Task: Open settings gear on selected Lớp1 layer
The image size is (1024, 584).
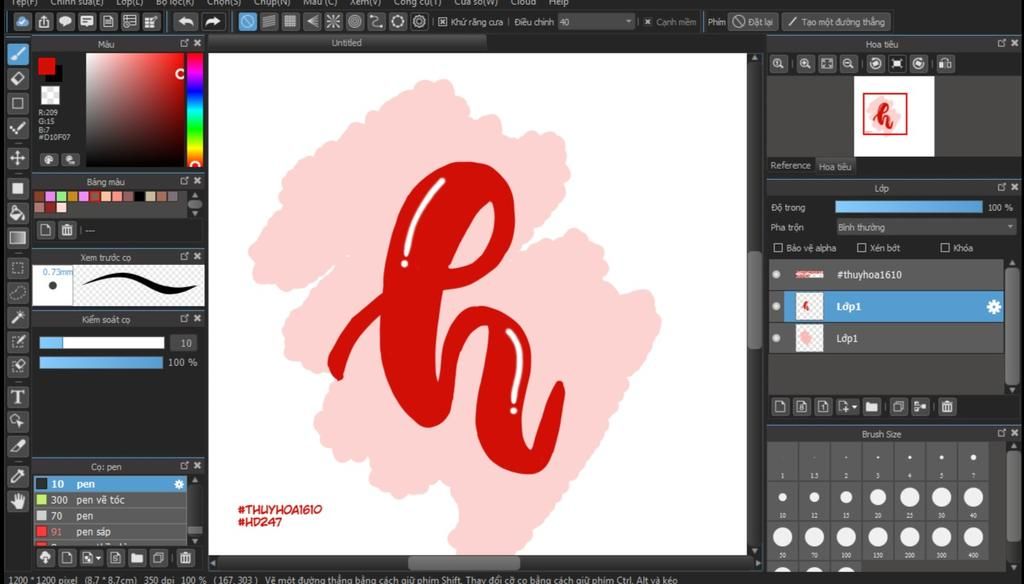Action: (993, 306)
